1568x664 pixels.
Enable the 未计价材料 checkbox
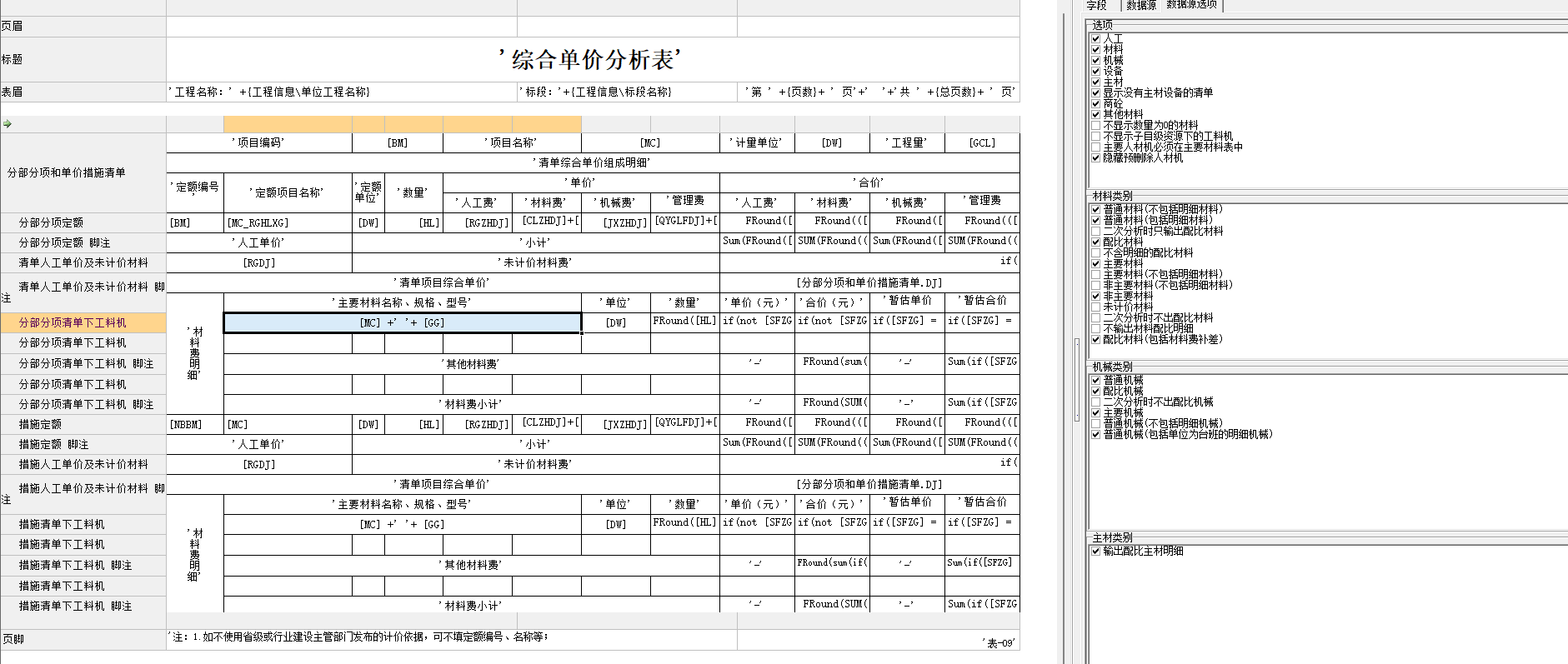point(1095,307)
